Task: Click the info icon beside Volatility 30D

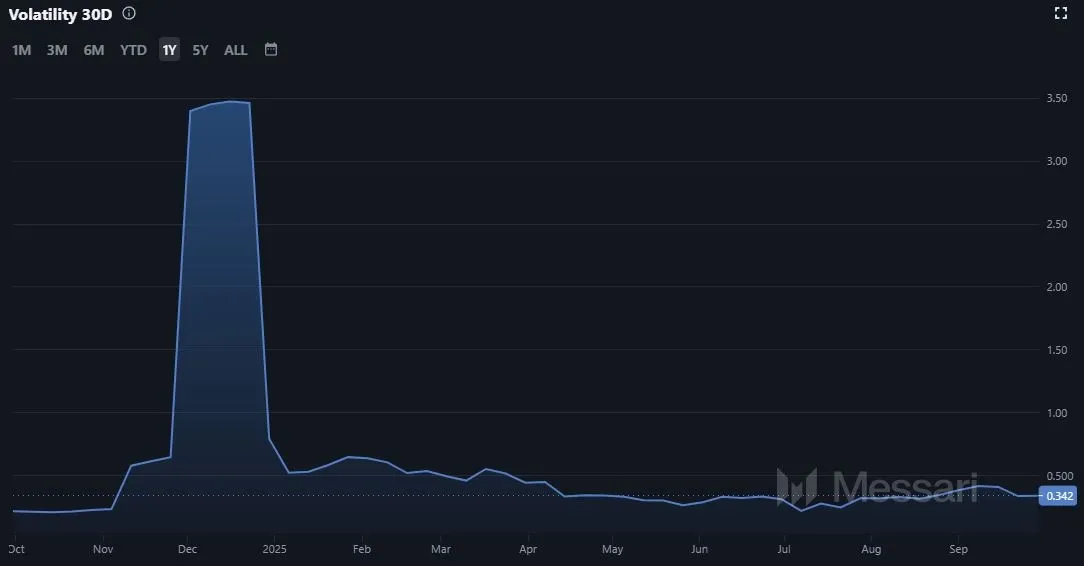Action: [129, 14]
